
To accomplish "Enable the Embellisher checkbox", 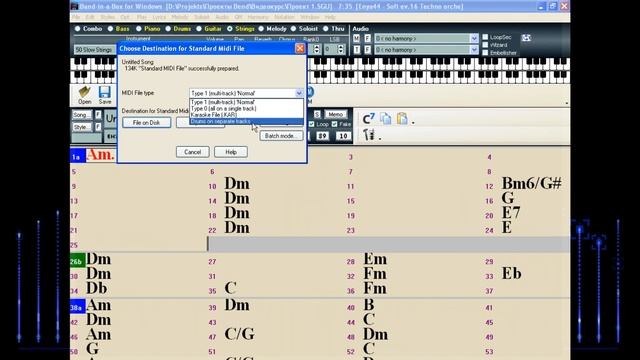I will 485,53.
